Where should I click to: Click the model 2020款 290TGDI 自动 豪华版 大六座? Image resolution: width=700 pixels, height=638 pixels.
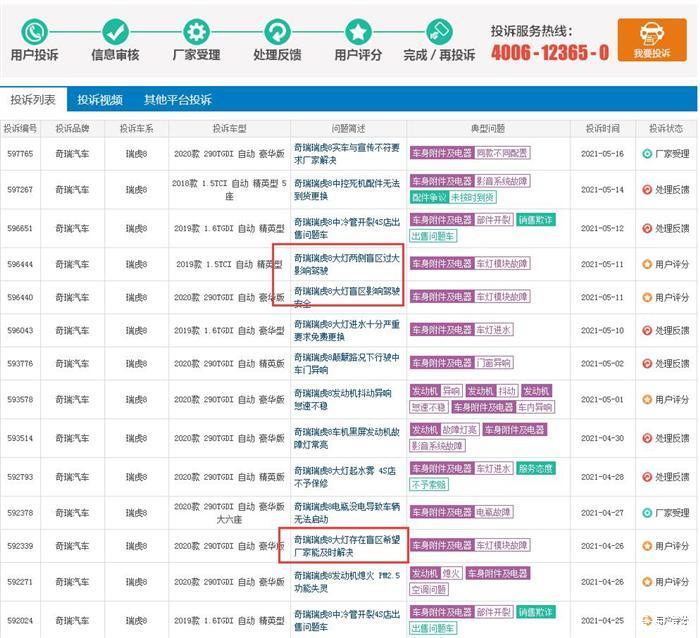tap(229, 513)
